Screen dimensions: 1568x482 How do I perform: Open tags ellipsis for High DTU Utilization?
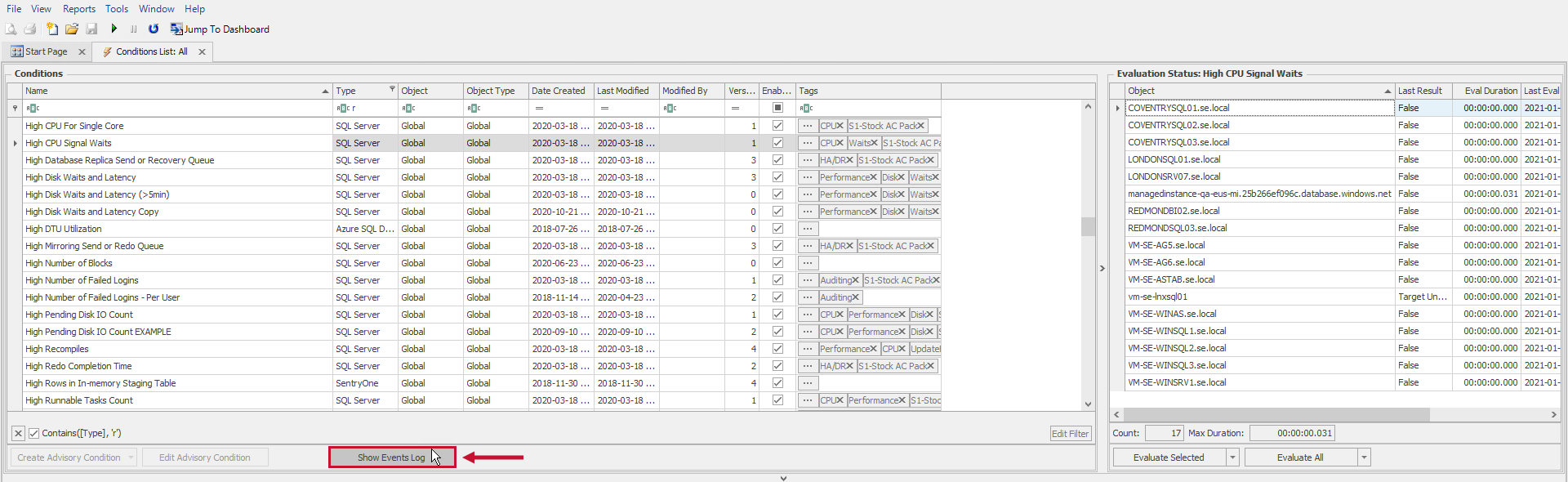click(807, 229)
